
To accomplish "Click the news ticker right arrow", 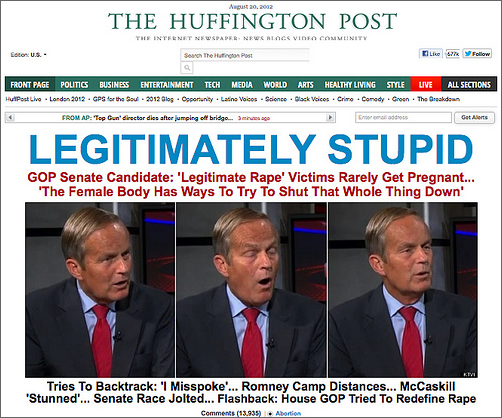I will click(330, 117).
